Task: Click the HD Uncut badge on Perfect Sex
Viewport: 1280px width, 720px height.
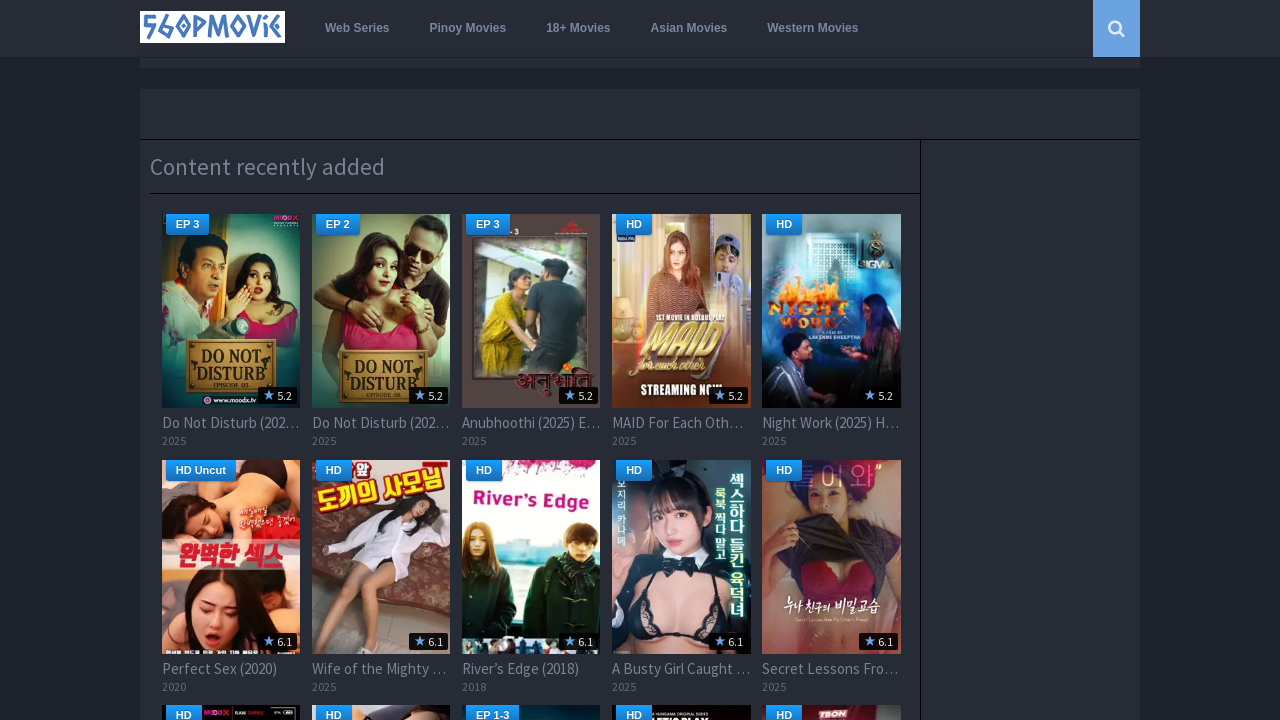Action: [200, 470]
